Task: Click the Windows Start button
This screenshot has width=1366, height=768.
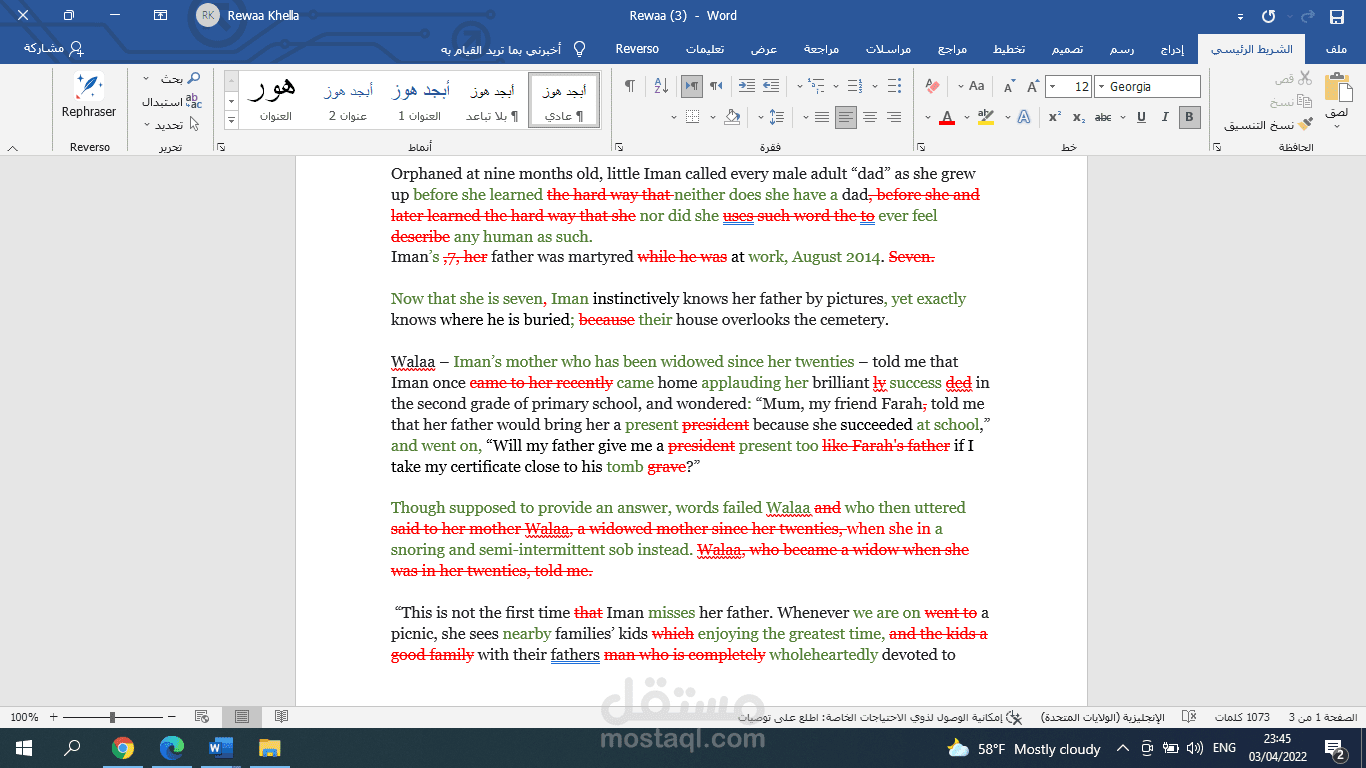Action: tap(23, 748)
